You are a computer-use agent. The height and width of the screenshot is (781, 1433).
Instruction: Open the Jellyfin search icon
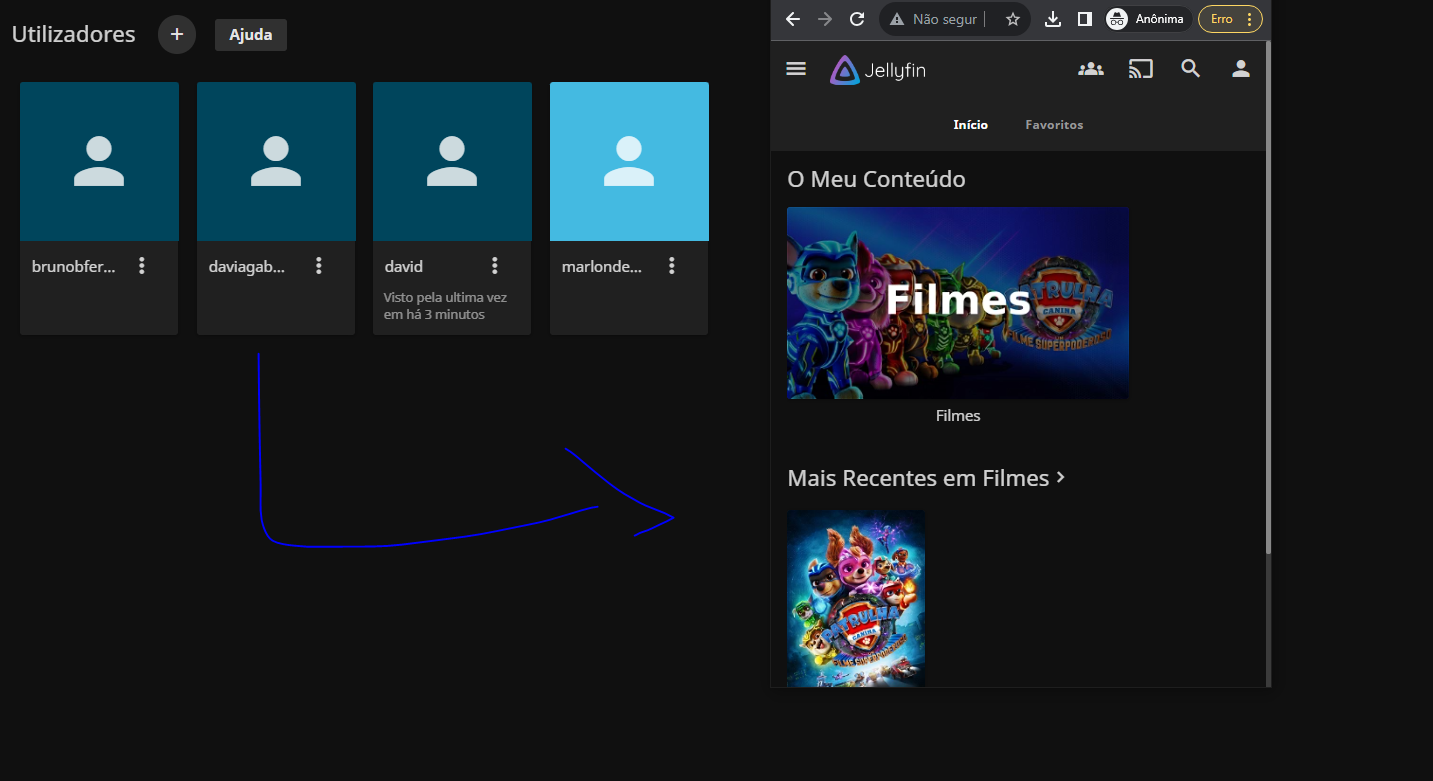[1190, 69]
